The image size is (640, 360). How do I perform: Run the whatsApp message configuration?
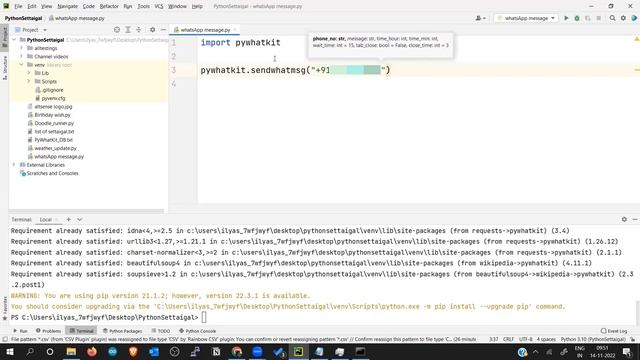[x=566, y=18]
